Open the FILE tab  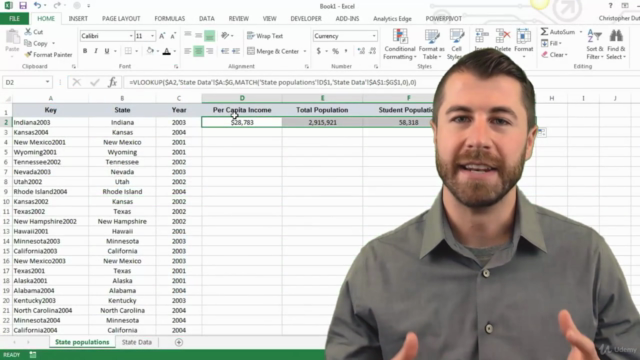tap(14, 19)
